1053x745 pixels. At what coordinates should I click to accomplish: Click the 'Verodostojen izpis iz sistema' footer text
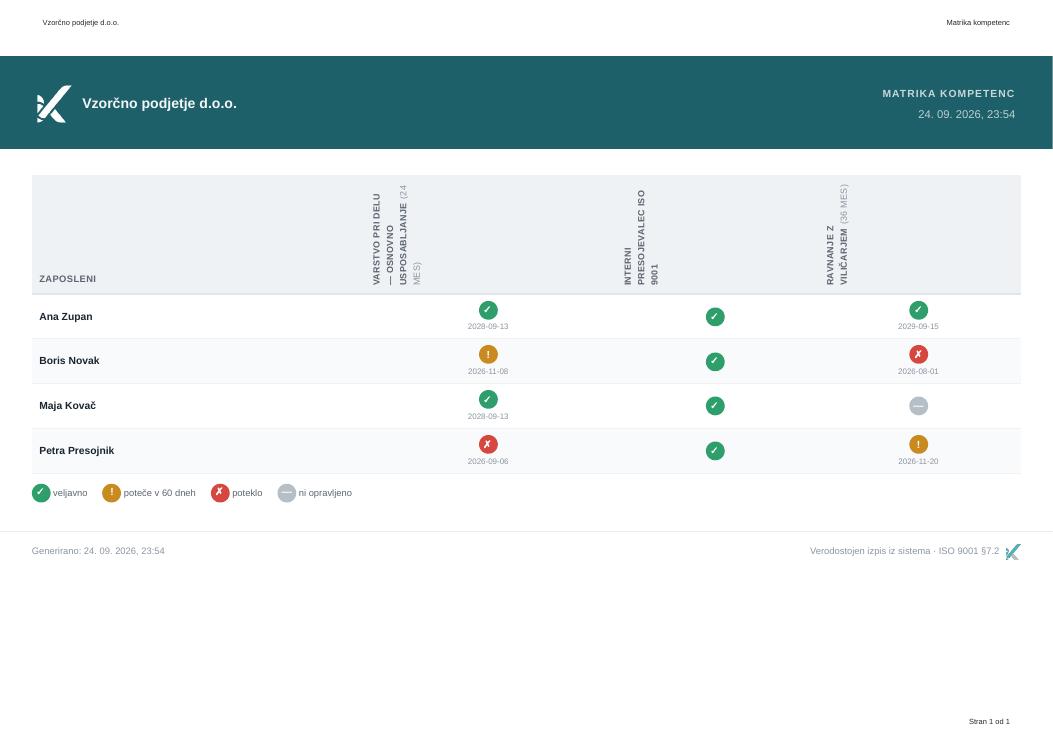pyautogui.click(x=869, y=551)
